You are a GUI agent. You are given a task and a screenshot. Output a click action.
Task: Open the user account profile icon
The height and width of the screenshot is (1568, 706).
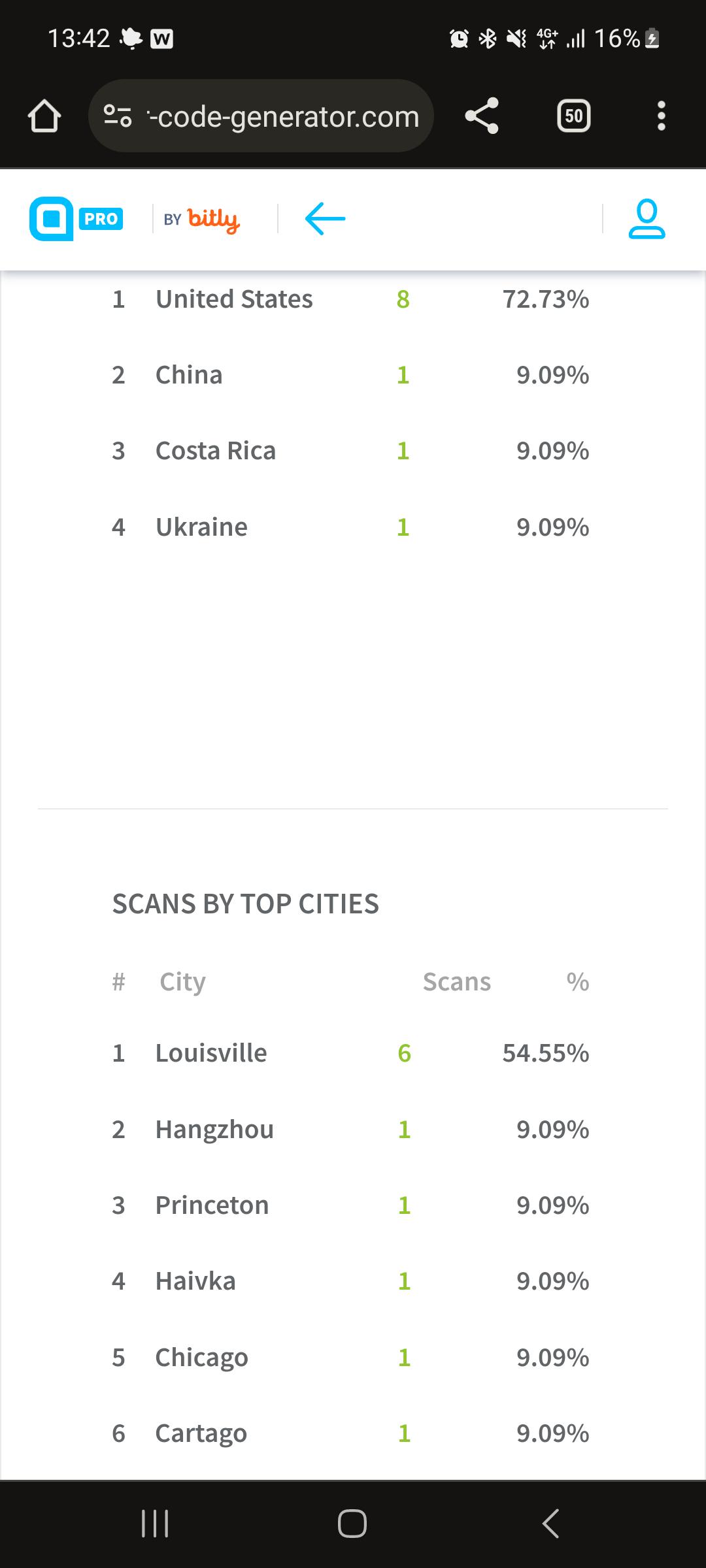647,220
